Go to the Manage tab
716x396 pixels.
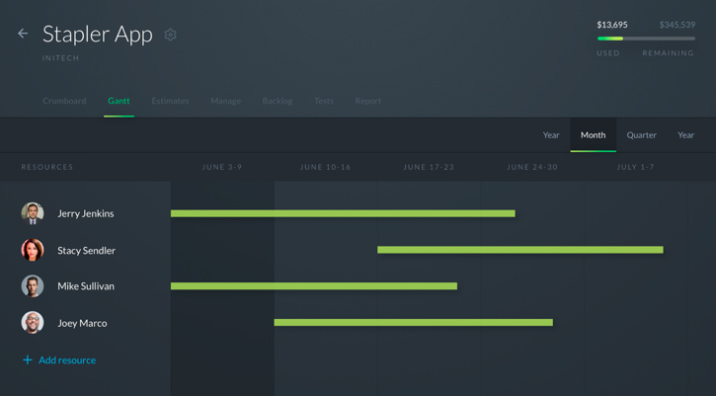(x=226, y=101)
